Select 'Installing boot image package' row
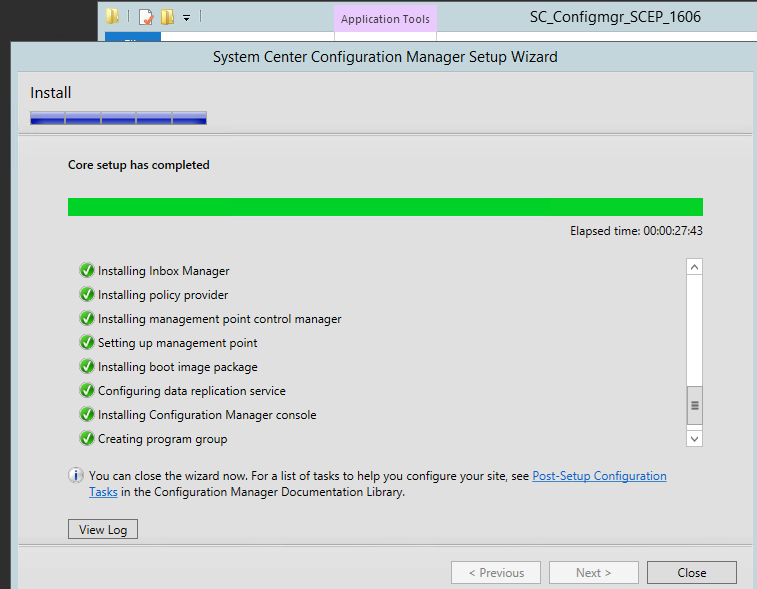Viewport: 757px width, 589px height. [178, 367]
